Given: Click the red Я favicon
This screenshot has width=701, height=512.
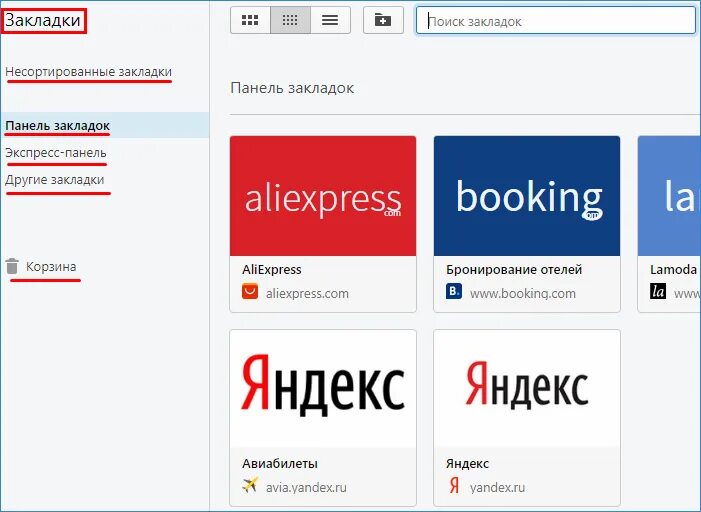Looking at the screenshot, I should pos(454,485).
